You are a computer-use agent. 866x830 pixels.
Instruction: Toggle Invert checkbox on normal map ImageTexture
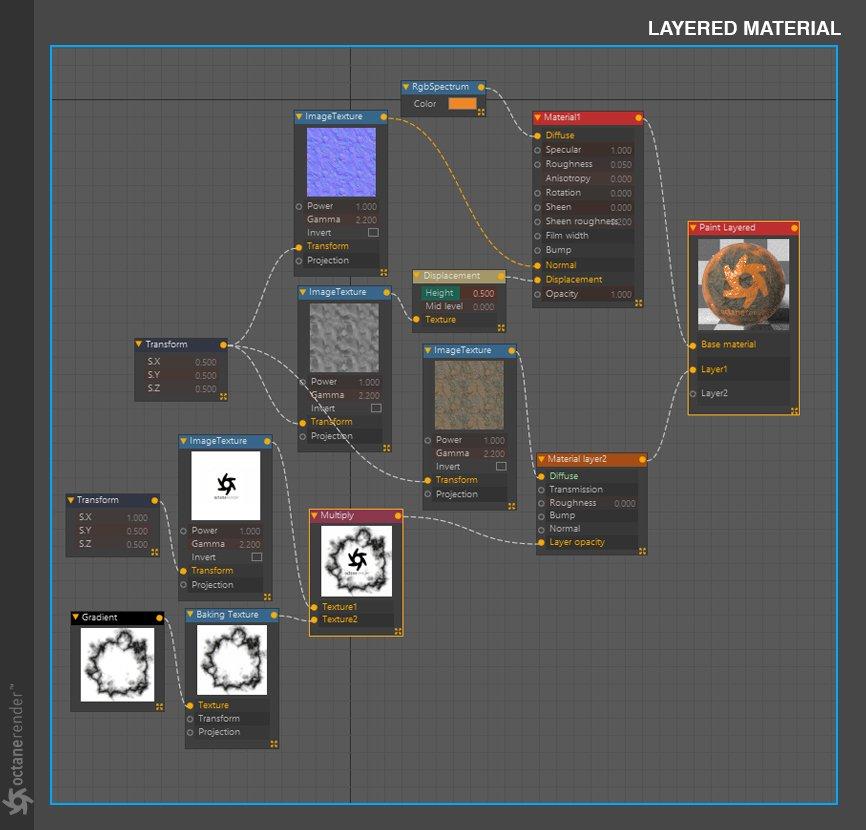pyautogui.click(x=373, y=232)
